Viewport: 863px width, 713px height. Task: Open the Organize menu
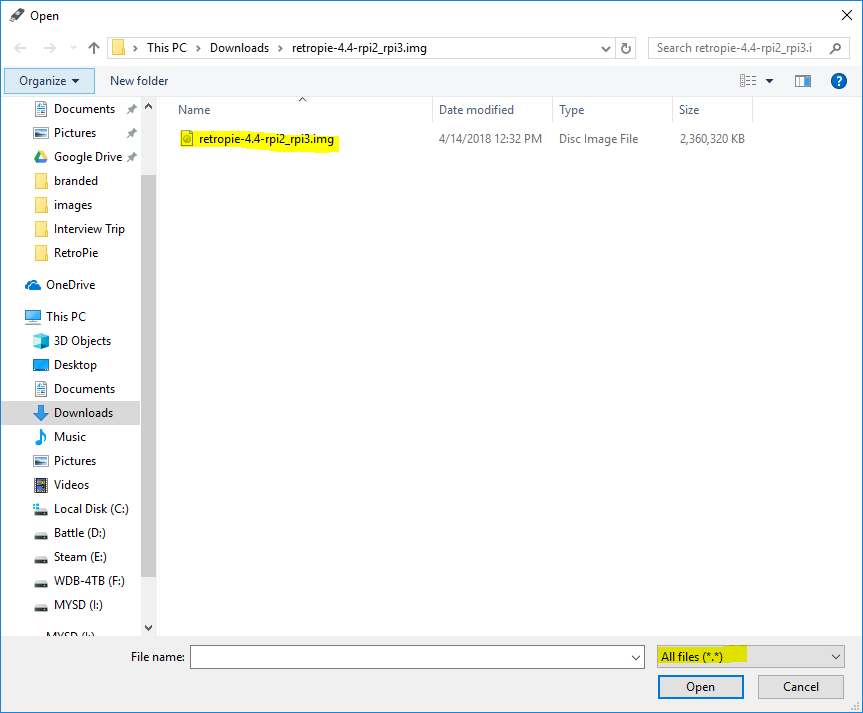point(49,81)
